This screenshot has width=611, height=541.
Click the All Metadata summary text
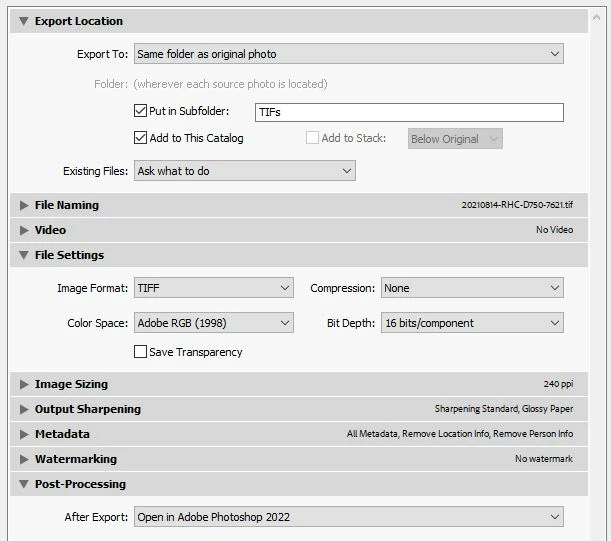[x=460, y=434]
